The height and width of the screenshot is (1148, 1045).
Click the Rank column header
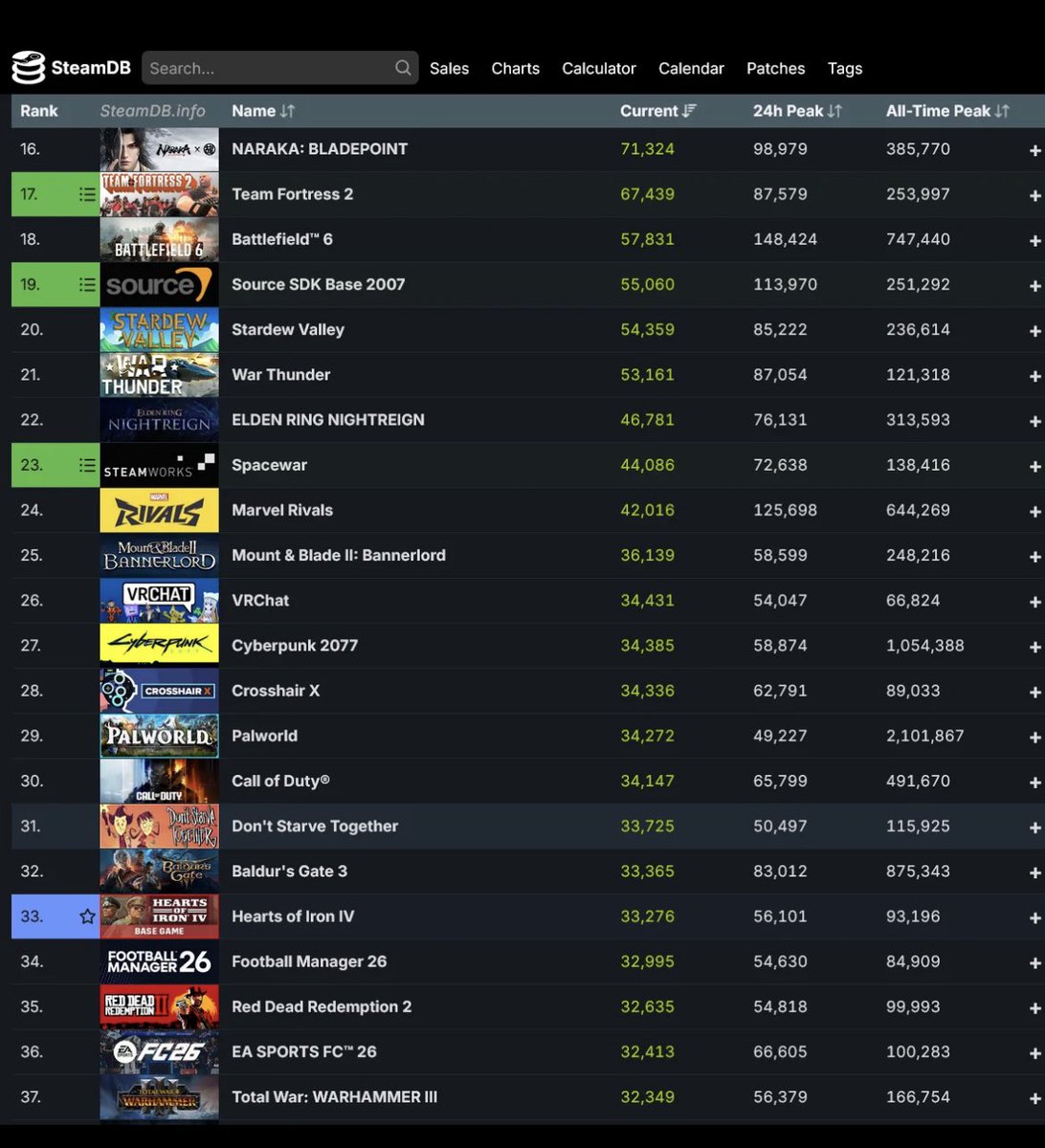pyautogui.click(x=39, y=111)
